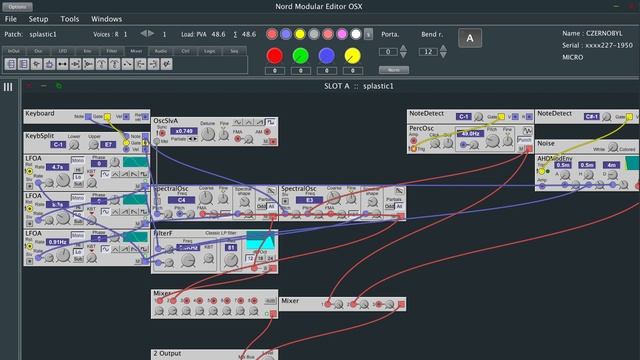Toggle Punch on the PercOsc module

click(x=524, y=140)
